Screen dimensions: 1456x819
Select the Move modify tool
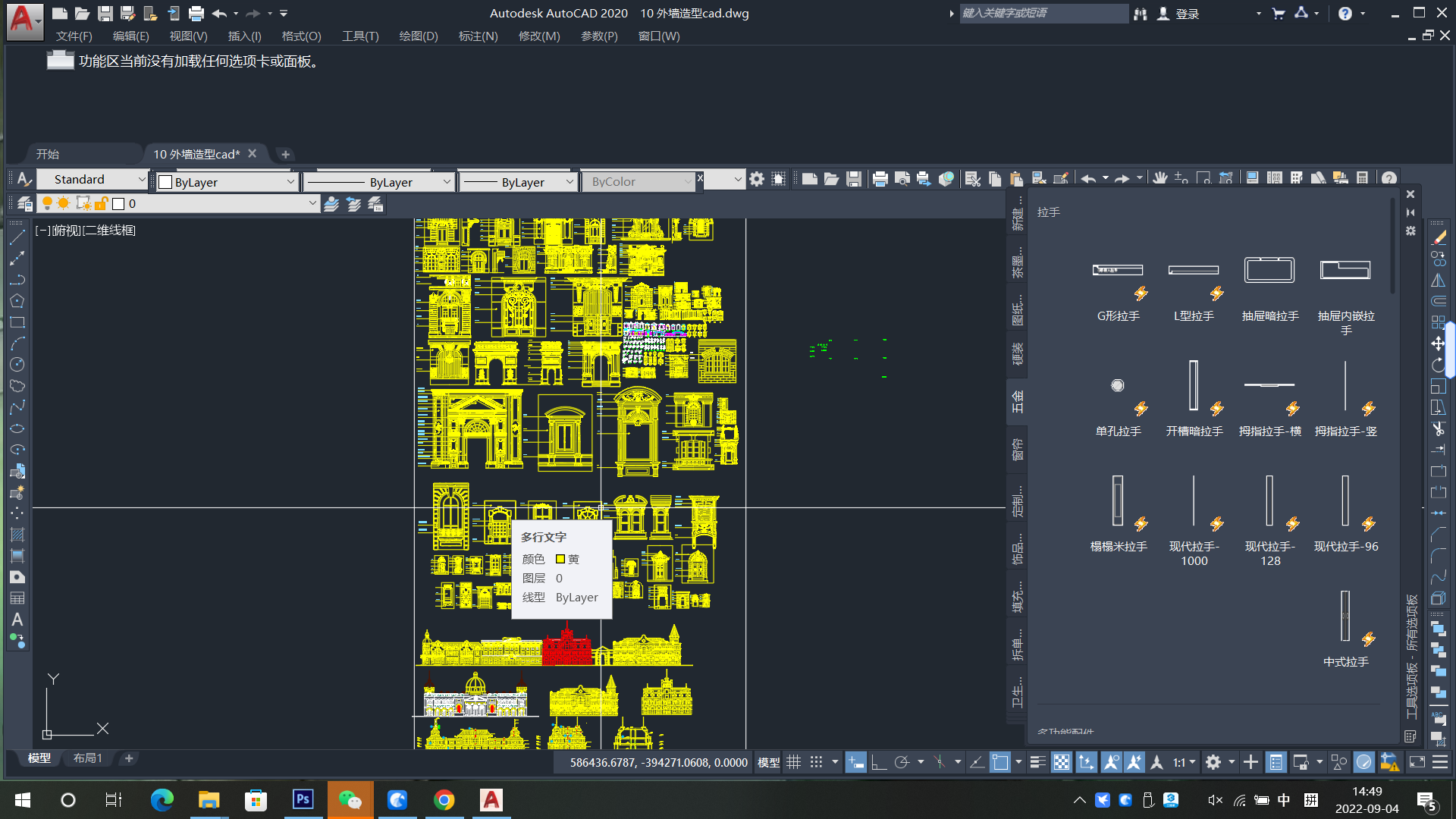[1438, 344]
